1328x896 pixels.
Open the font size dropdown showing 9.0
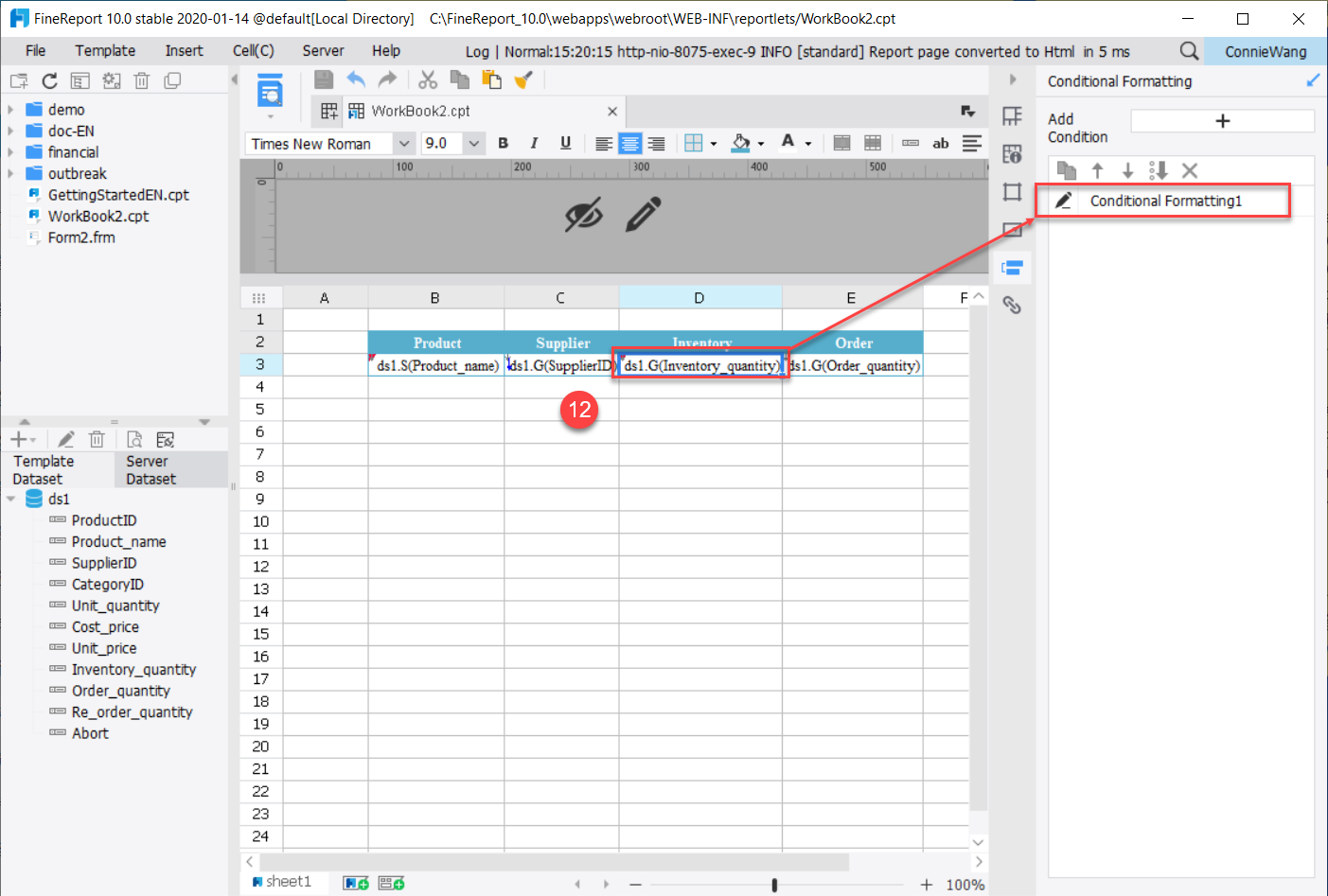tap(473, 143)
